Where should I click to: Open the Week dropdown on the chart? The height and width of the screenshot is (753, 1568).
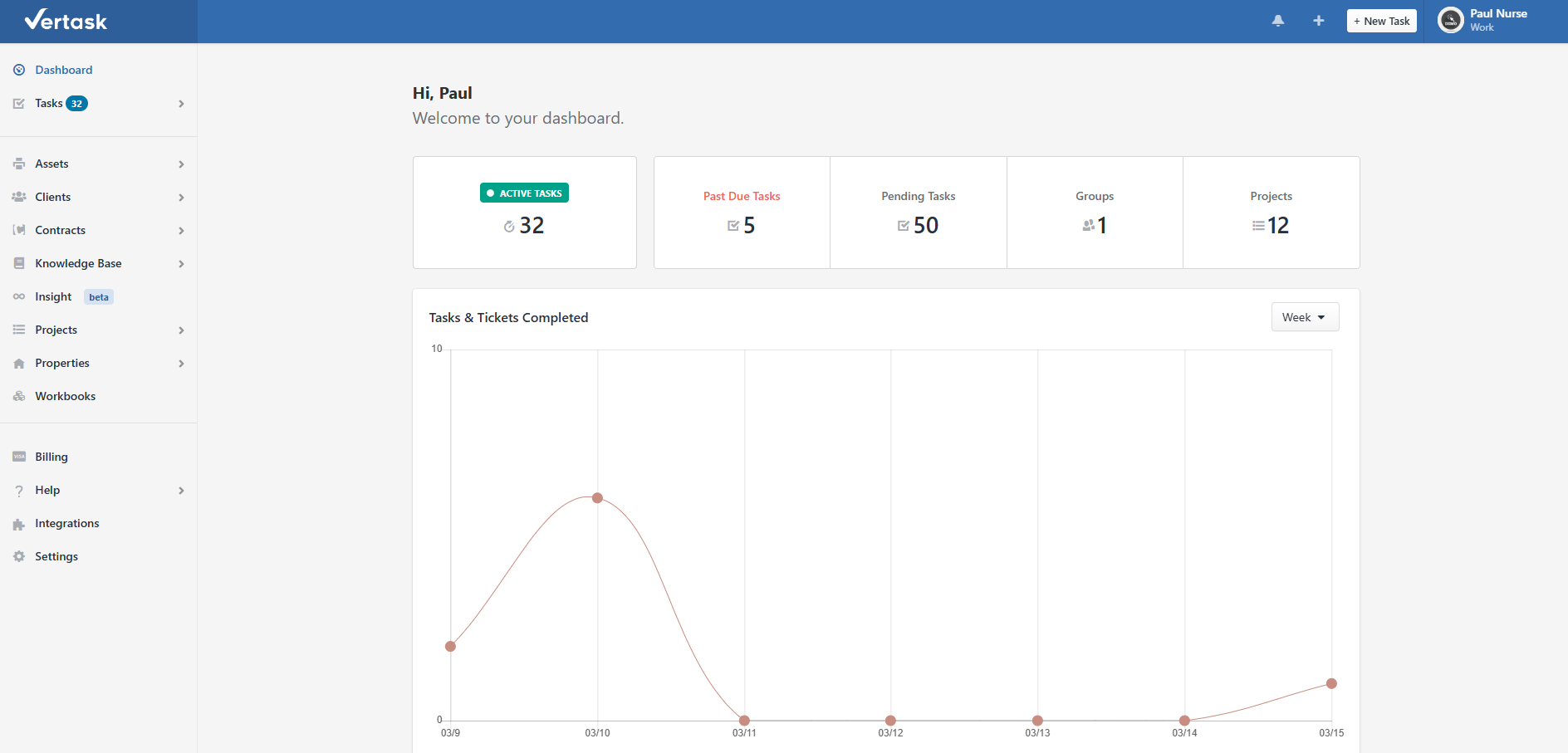1304,316
